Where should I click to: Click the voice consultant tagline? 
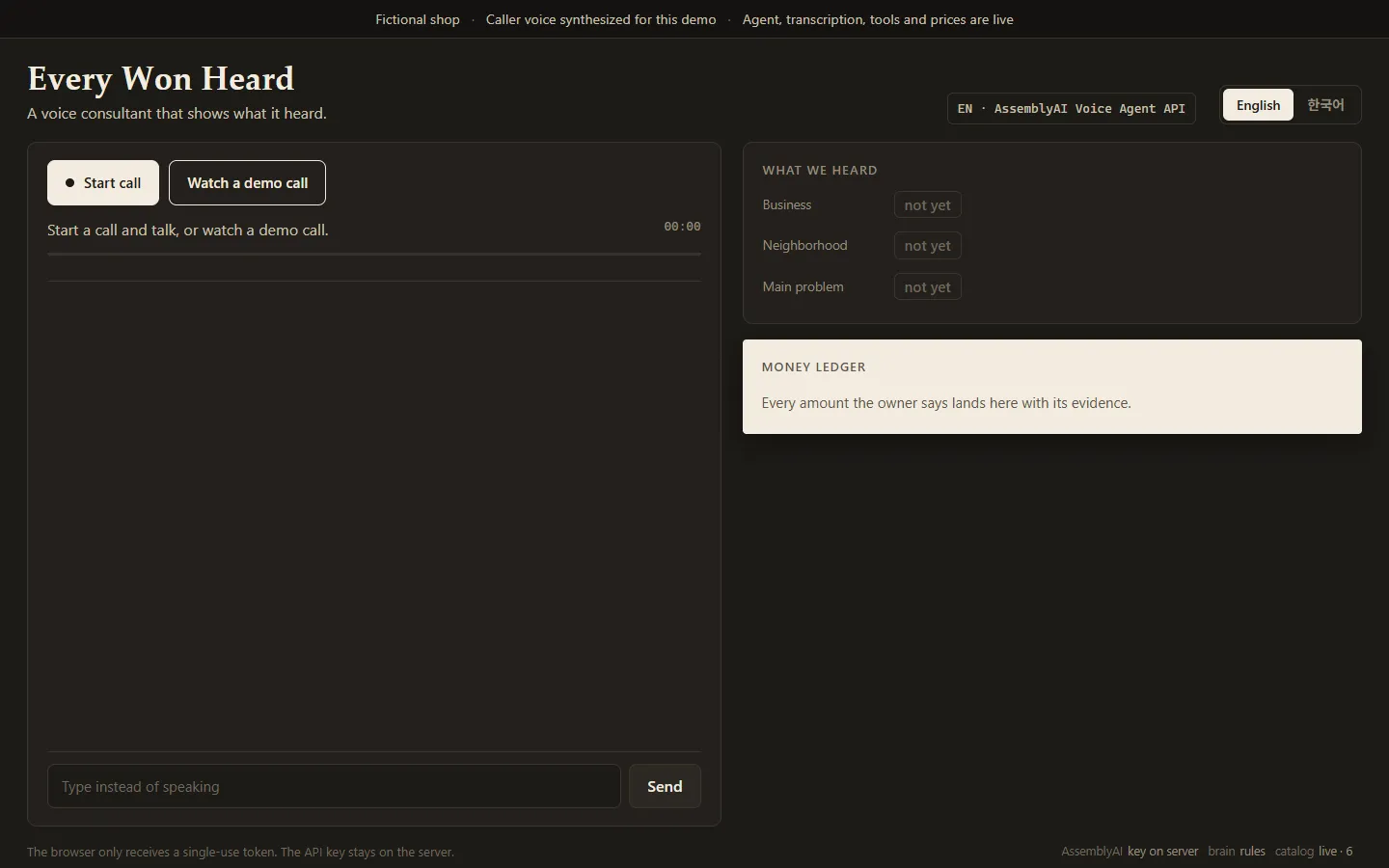177,114
